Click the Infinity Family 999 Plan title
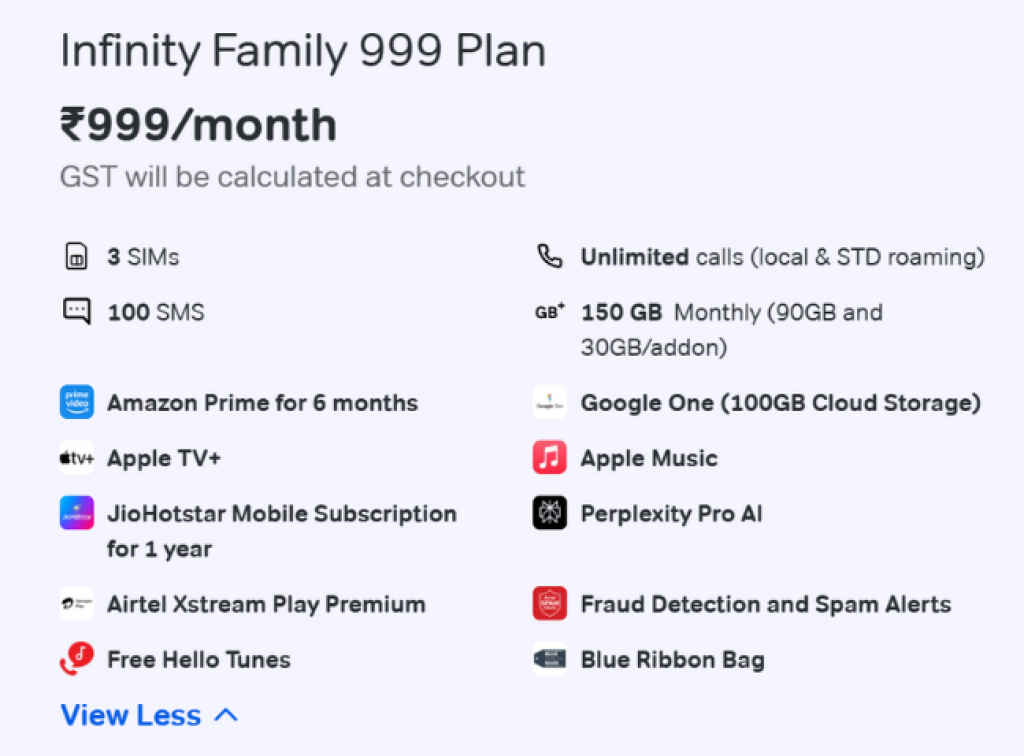The height and width of the screenshot is (756, 1024). [302, 50]
